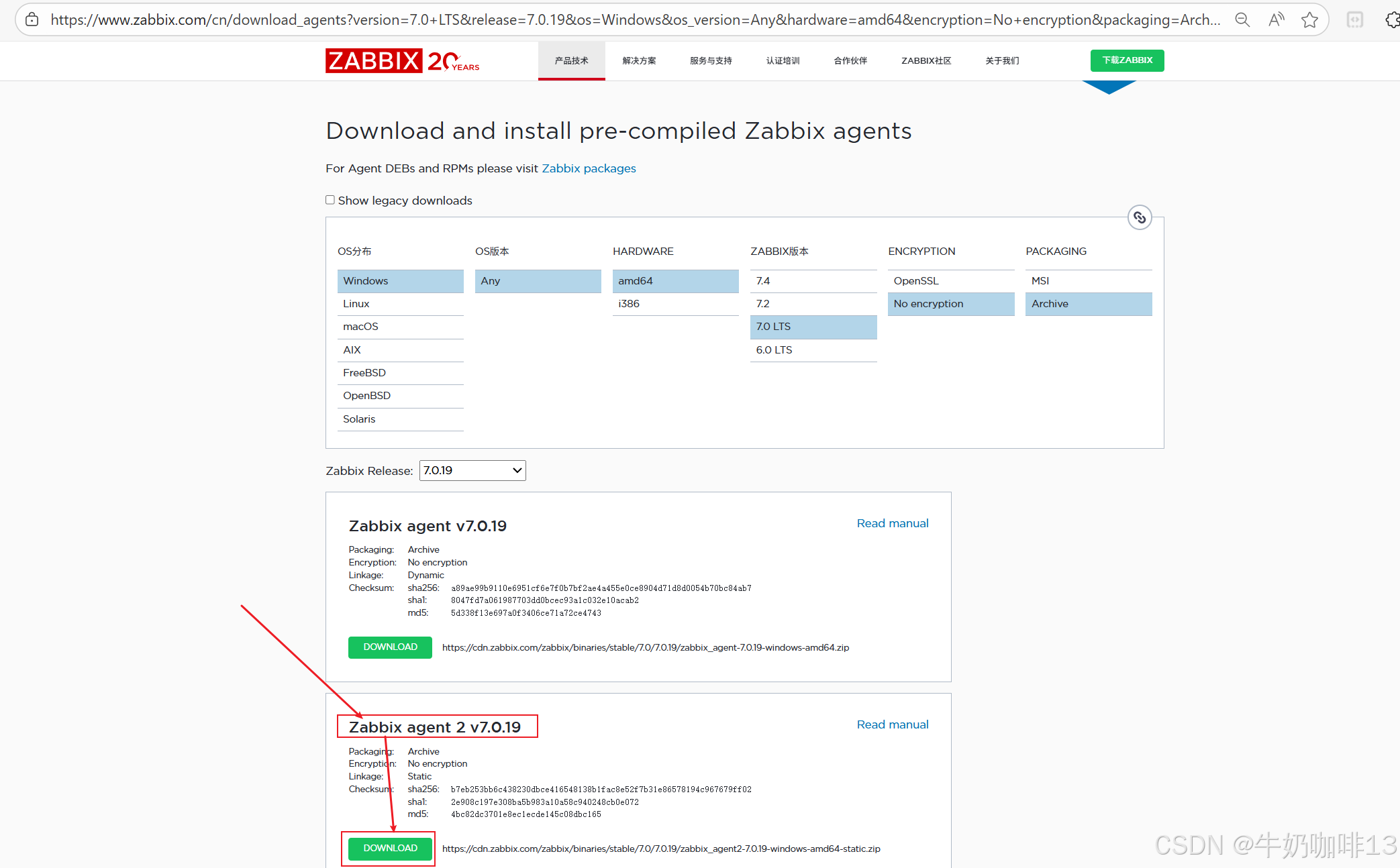Viewport: 1400px width, 868px height.
Task: Click the read aloud icon
Action: pyautogui.click(x=1276, y=20)
